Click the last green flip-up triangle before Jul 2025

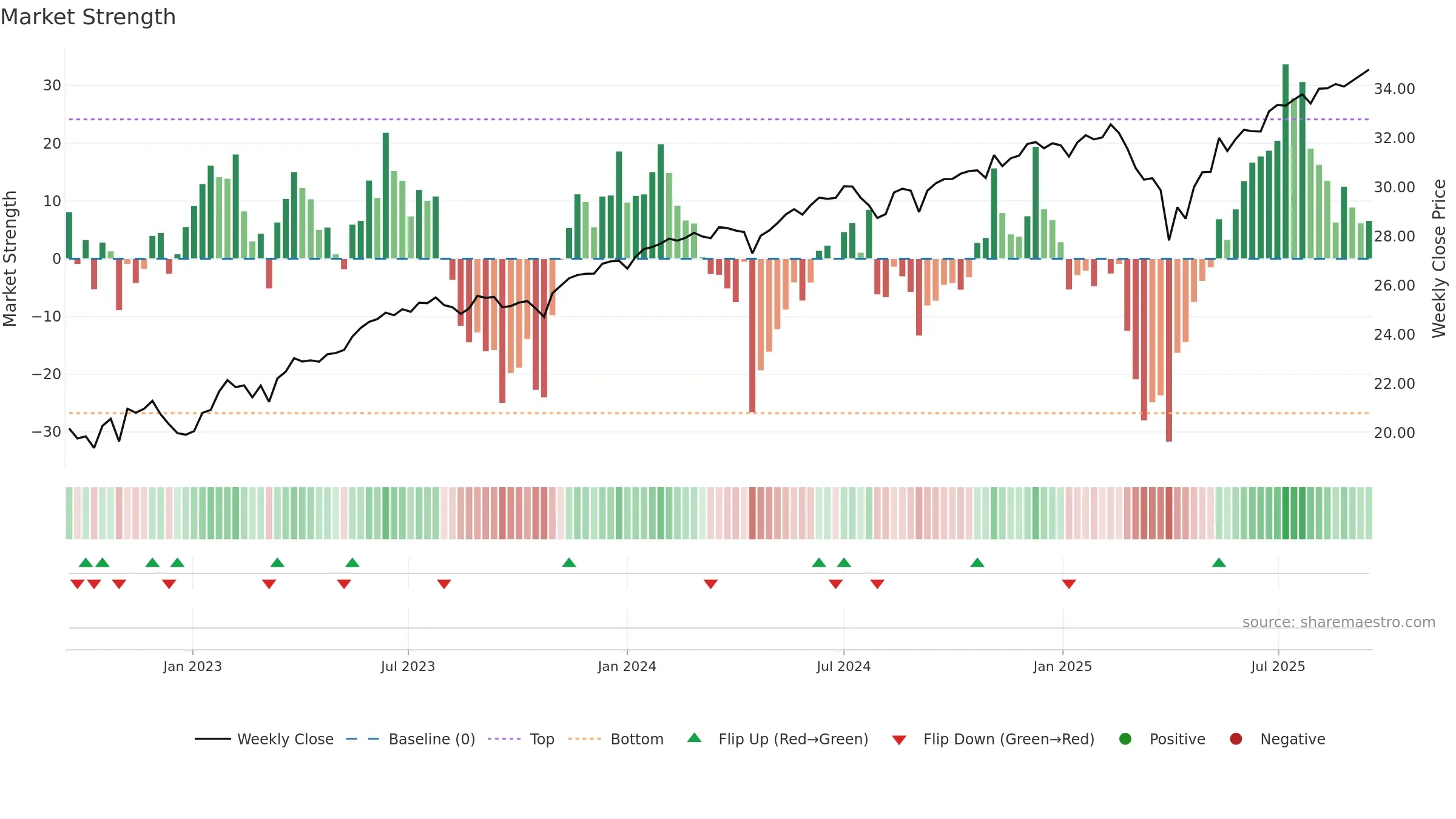1219,562
